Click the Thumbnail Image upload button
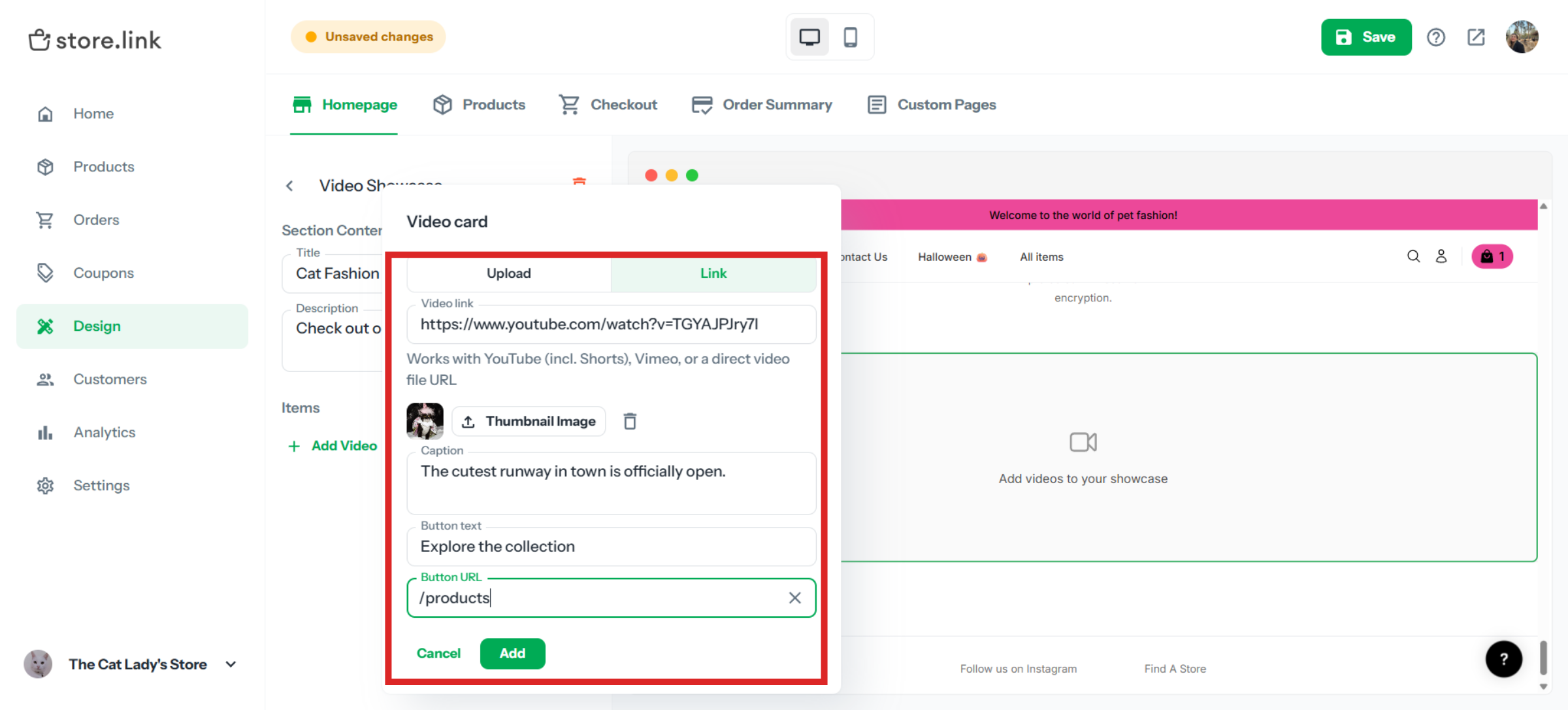Image resolution: width=1568 pixels, height=710 pixels. tap(529, 422)
